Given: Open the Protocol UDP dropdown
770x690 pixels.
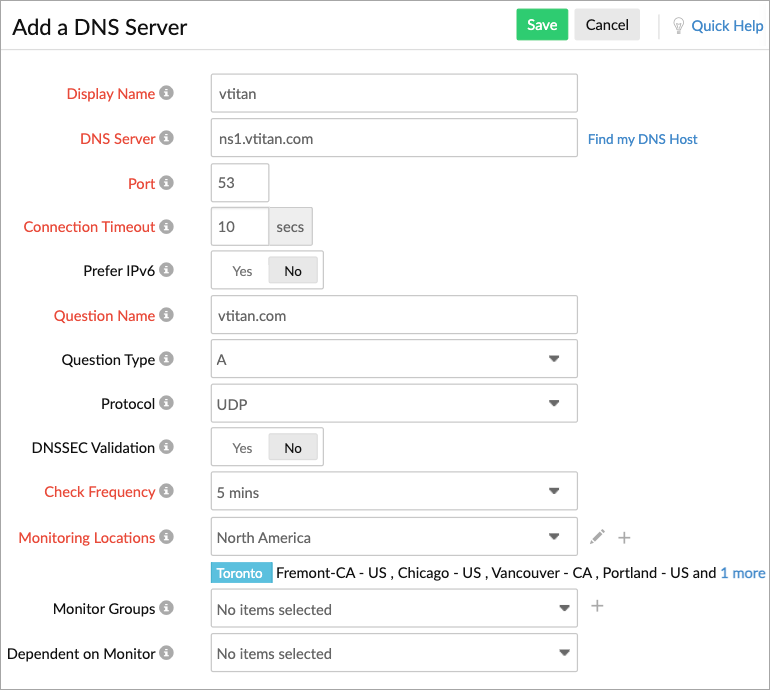Looking at the screenshot, I should pos(394,404).
